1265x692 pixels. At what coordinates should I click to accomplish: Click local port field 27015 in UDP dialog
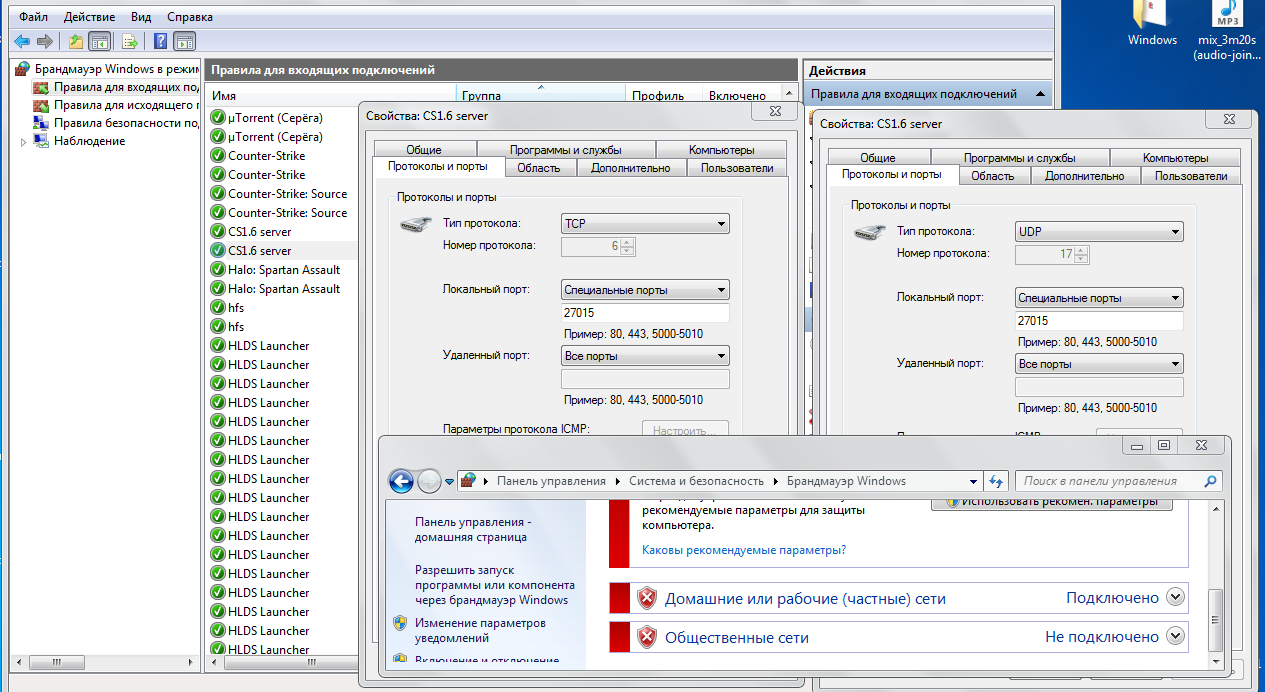pyautogui.click(x=1099, y=321)
